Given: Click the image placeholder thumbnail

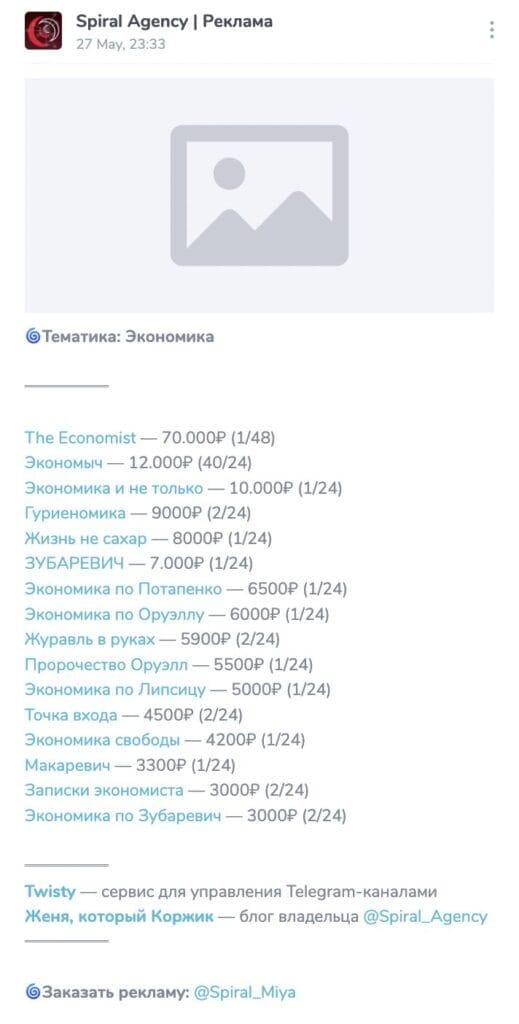Looking at the screenshot, I should coord(259,195).
